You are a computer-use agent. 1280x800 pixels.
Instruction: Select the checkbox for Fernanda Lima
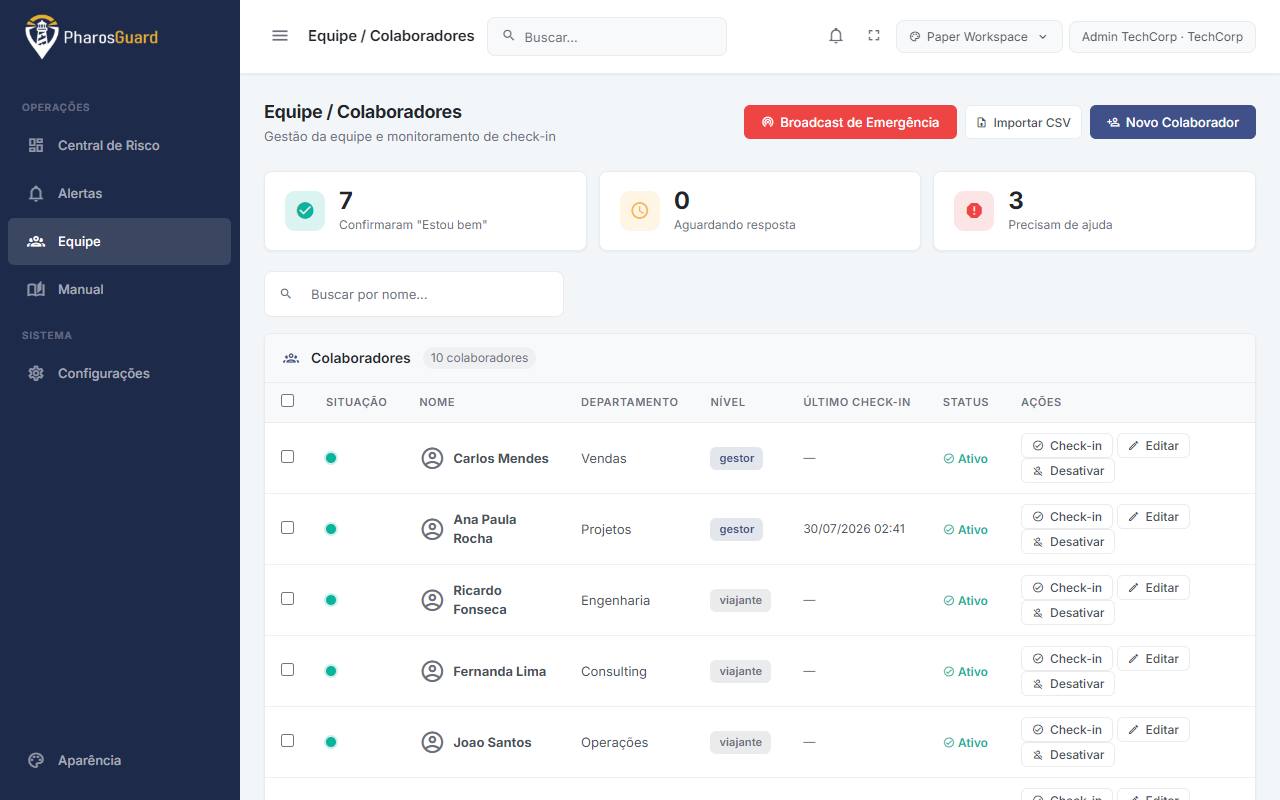pos(288,670)
